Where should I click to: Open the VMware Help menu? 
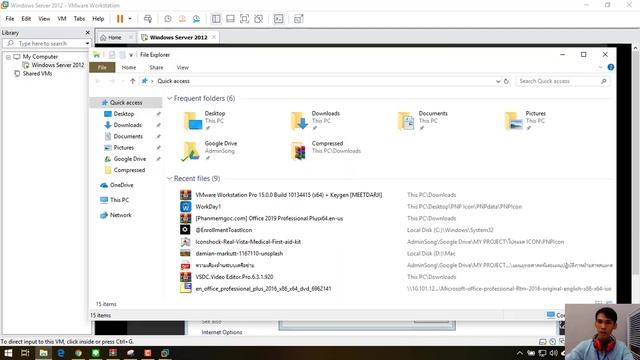[x=98, y=19]
